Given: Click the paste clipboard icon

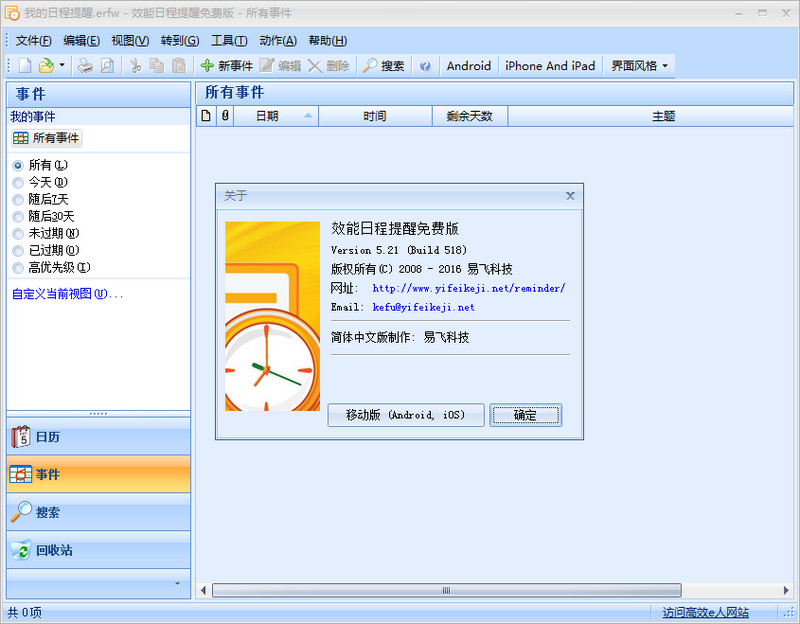Looking at the screenshot, I should click(x=179, y=66).
